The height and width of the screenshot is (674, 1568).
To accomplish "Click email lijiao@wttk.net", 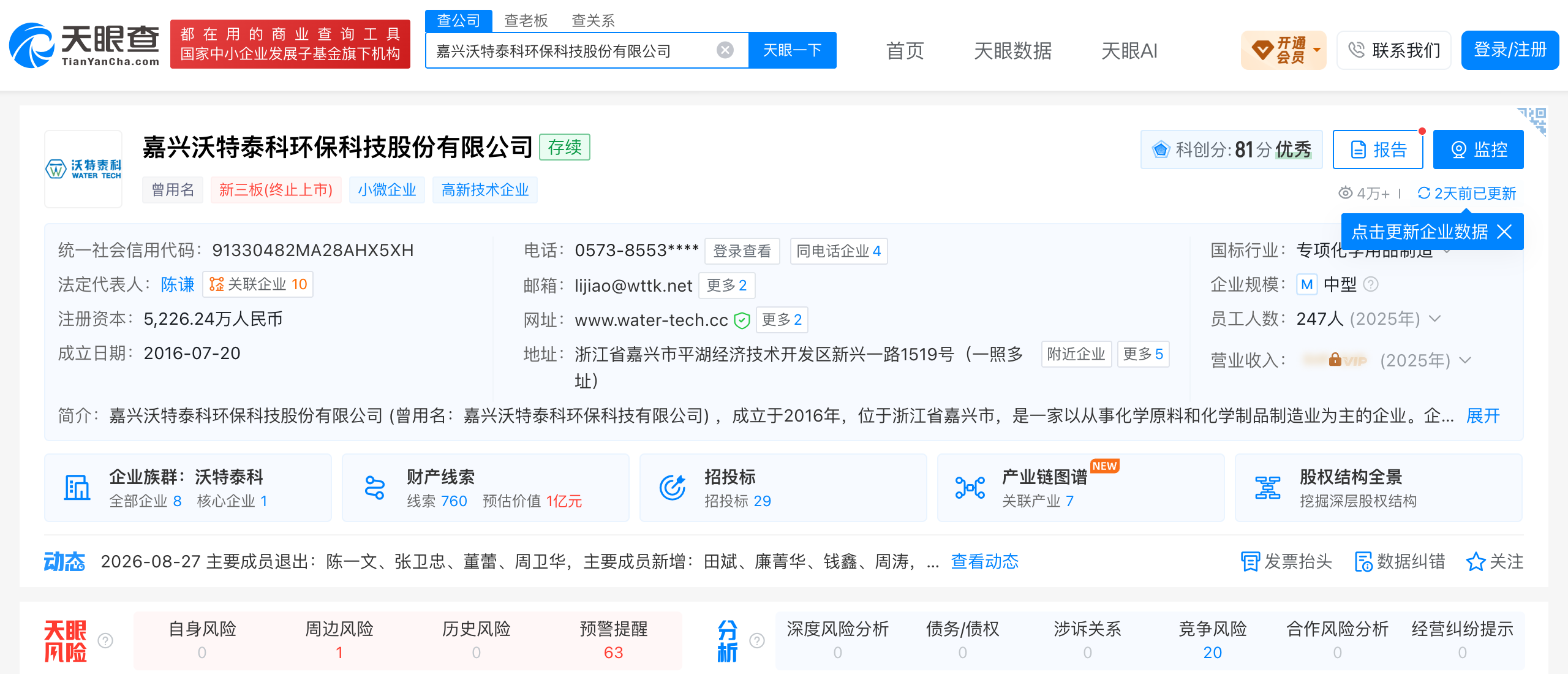I will 633,286.
